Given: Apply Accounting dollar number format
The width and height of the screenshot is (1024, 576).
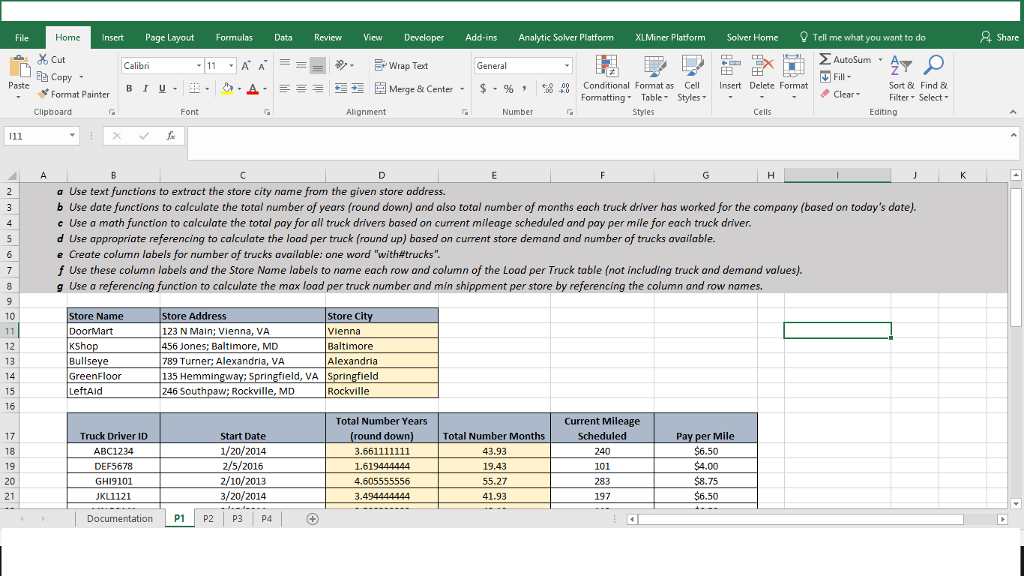Looking at the screenshot, I should coord(483,88).
